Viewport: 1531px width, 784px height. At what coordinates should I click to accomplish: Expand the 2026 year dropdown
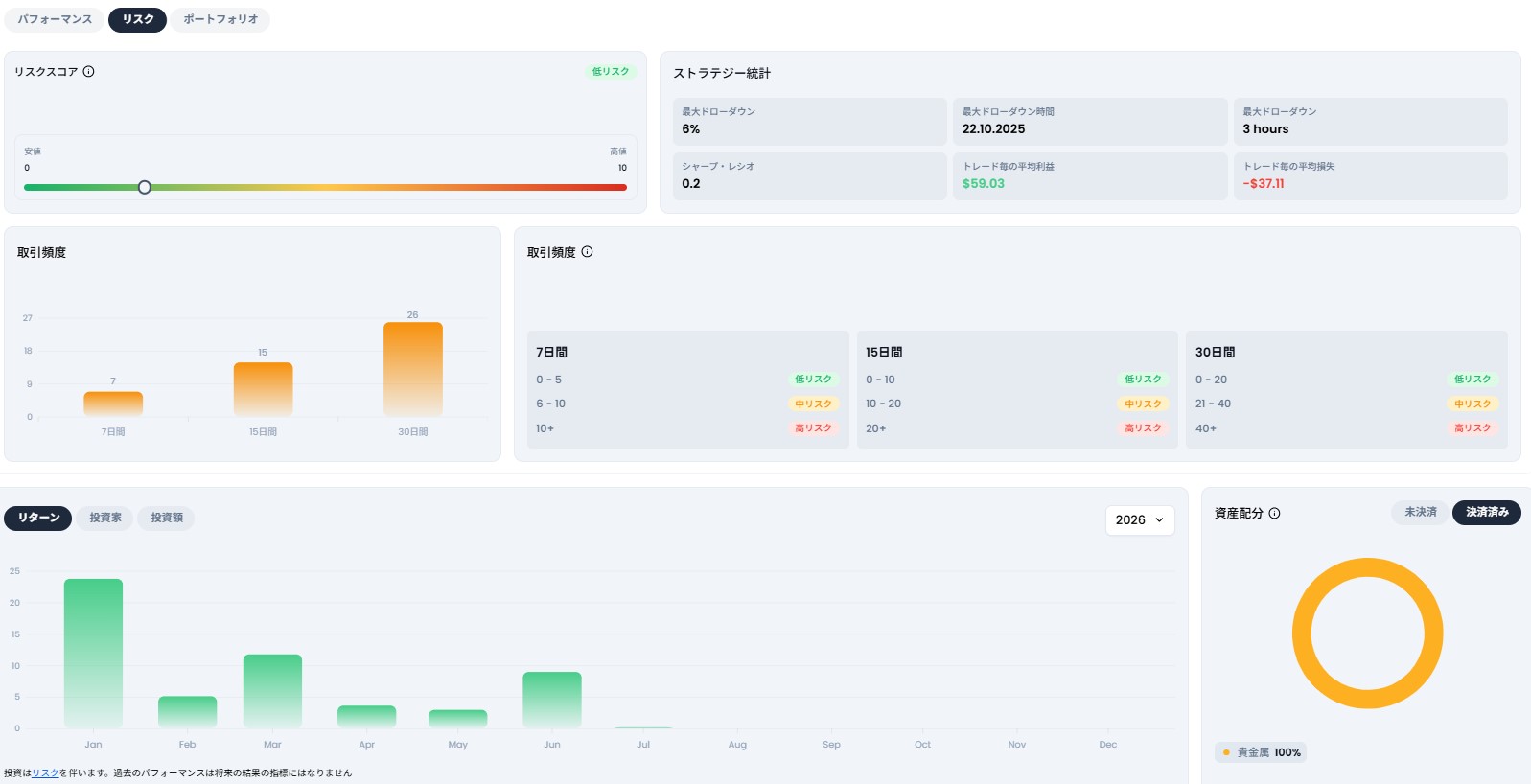(x=1140, y=519)
